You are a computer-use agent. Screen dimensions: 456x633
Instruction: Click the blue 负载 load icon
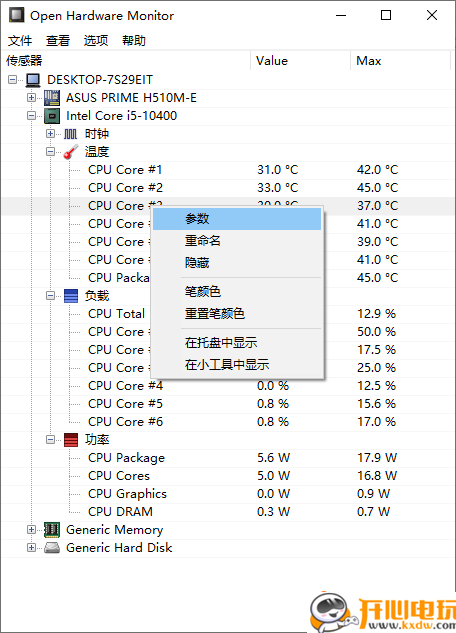tap(71, 296)
